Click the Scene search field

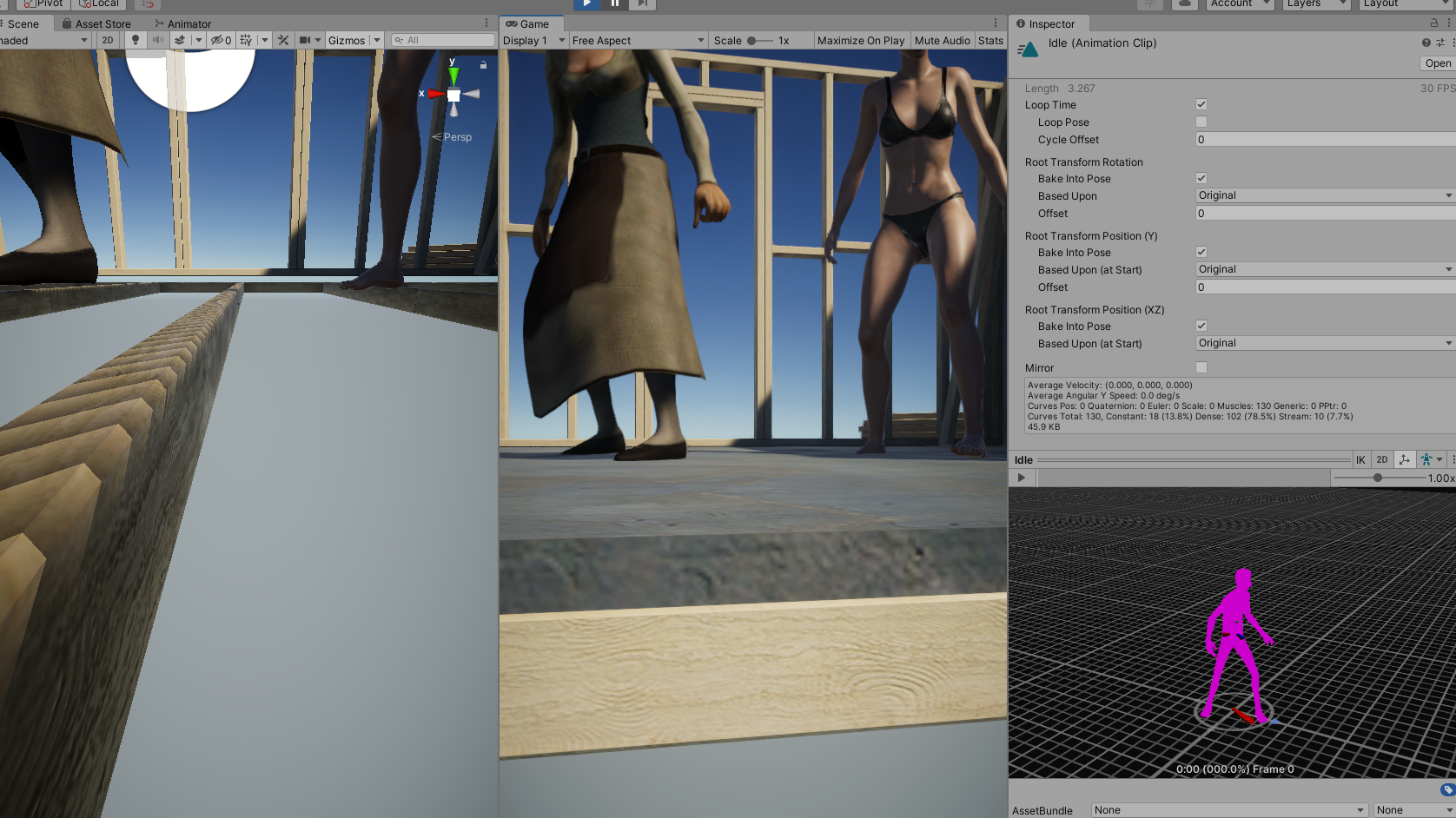pos(443,40)
